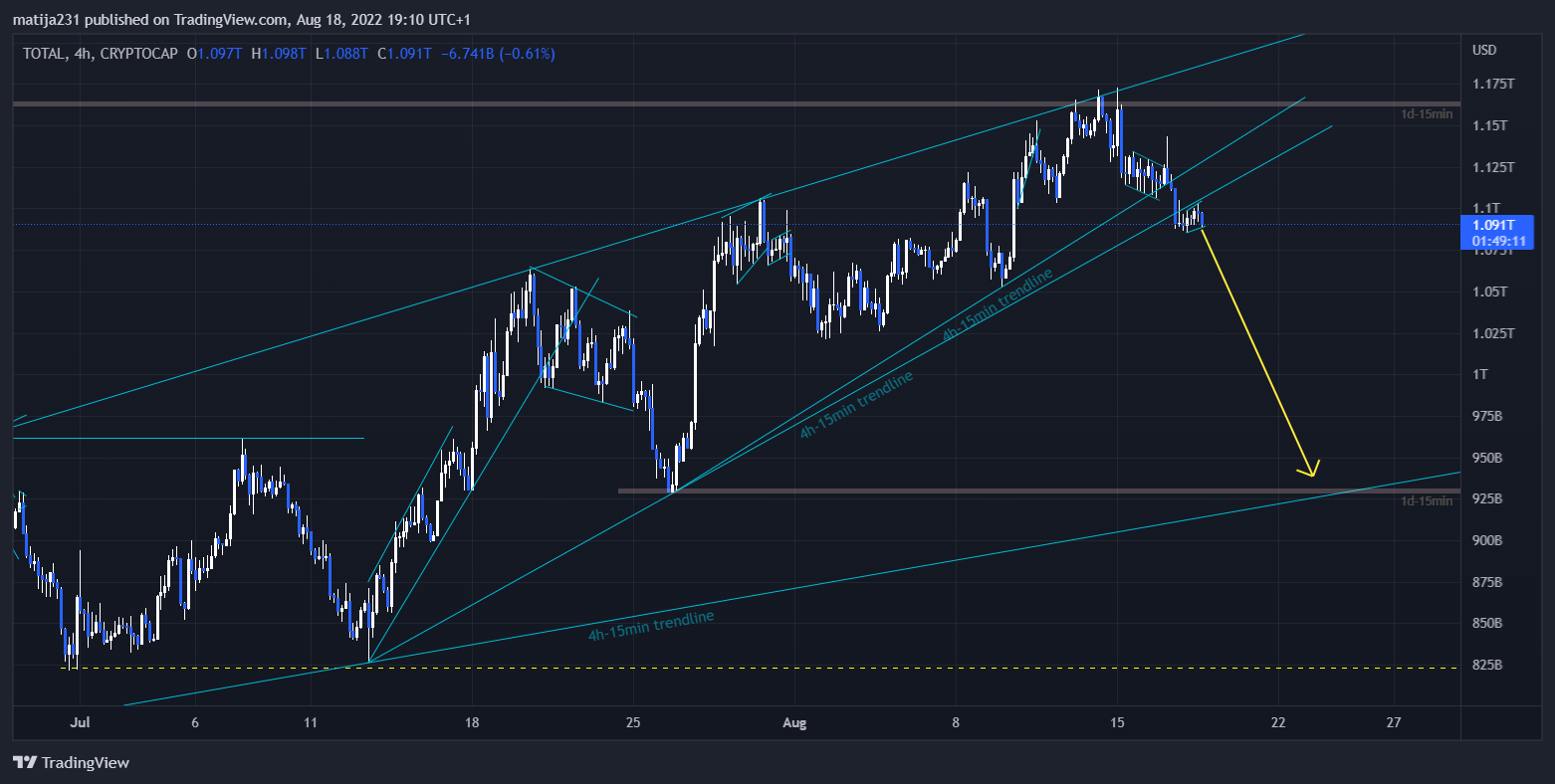Viewport: 1555px width, 784px height.
Task: Click the 1d-15min label on upper resistance line
Action: tap(1427, 114)
